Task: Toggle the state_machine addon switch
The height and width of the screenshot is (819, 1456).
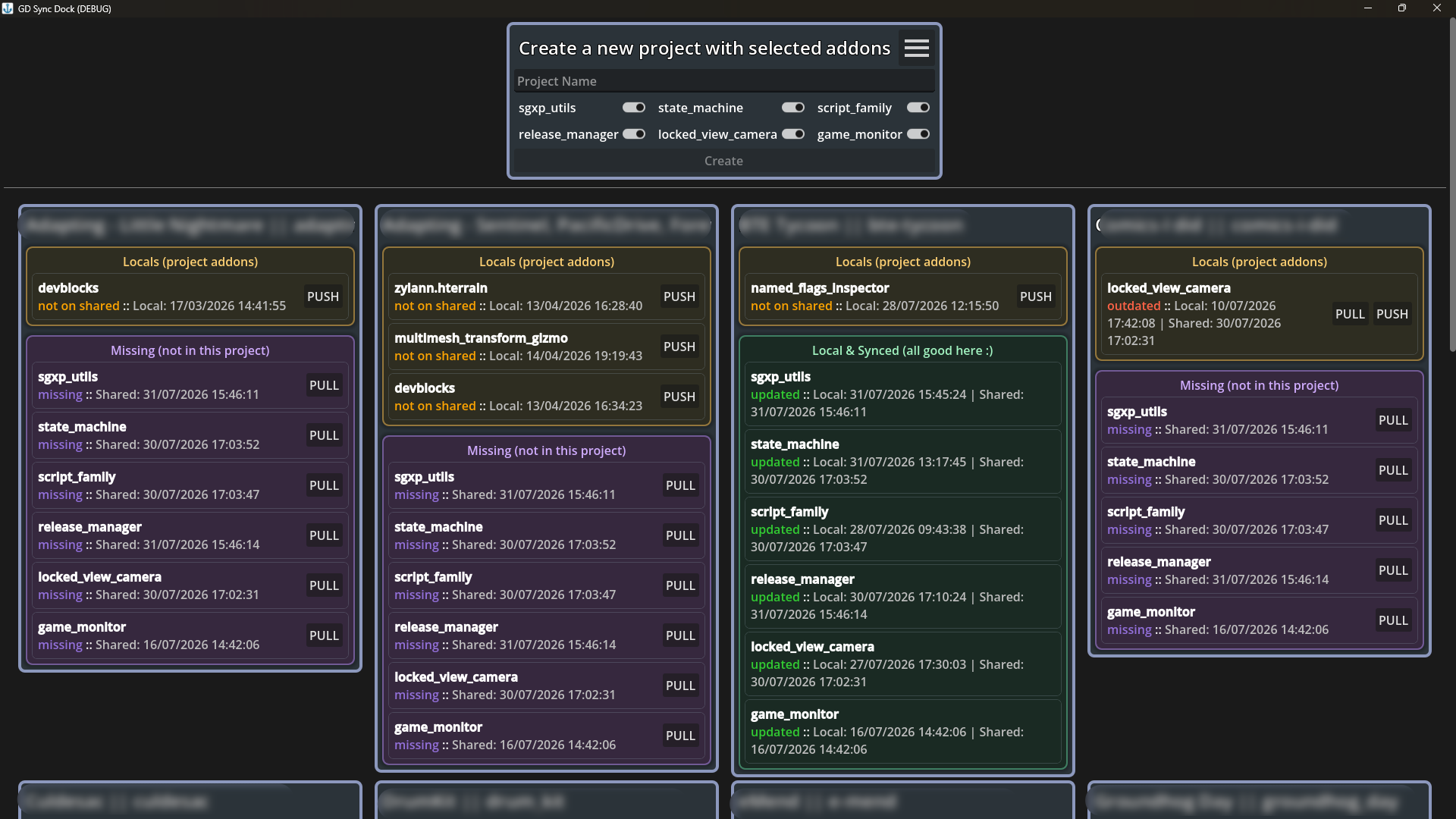Action: (793, 108)
